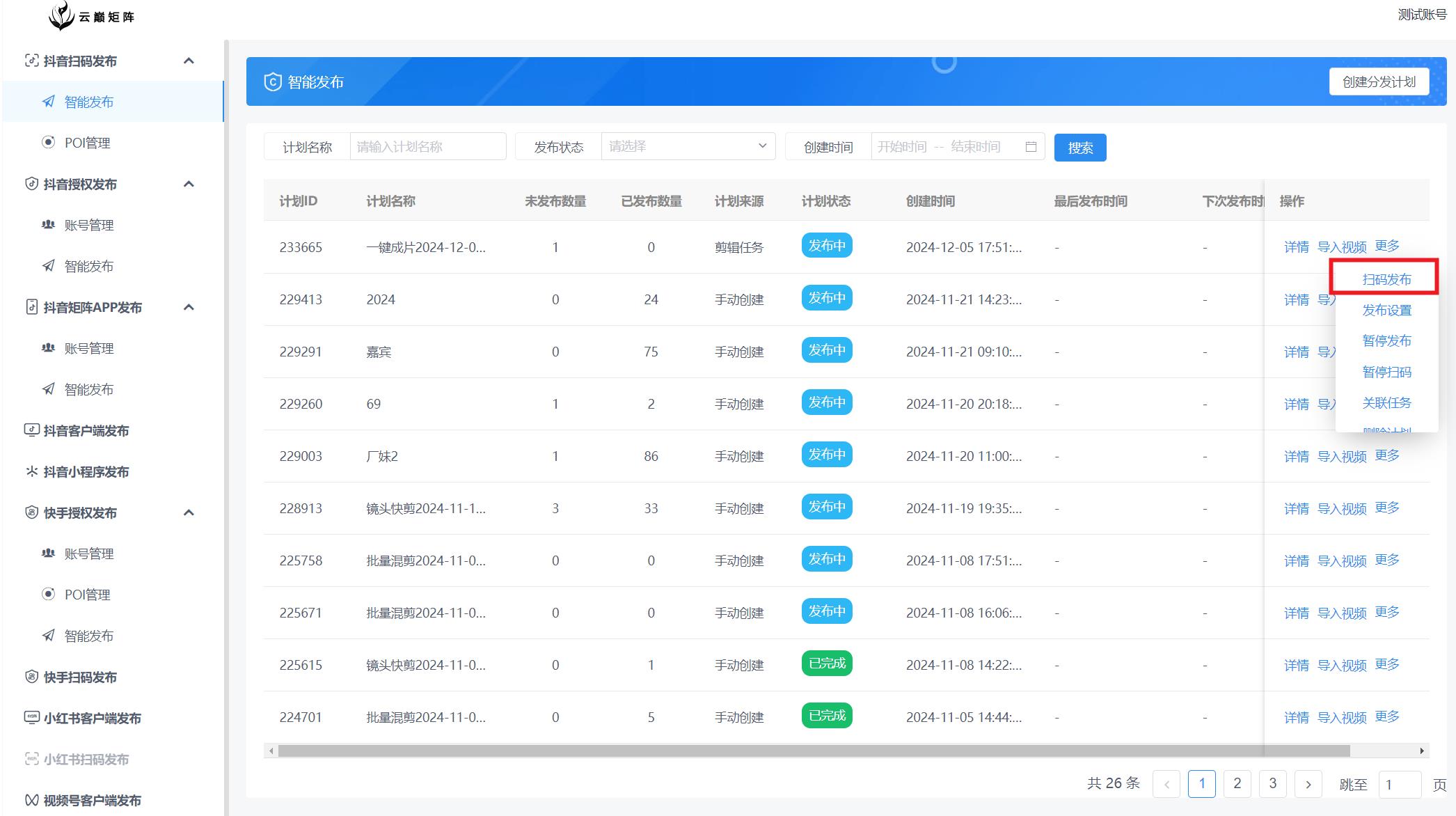Click the shield icon beside 快手授权发布
The width and height of the screenshot is (1456, 816).
coord(31,512)
